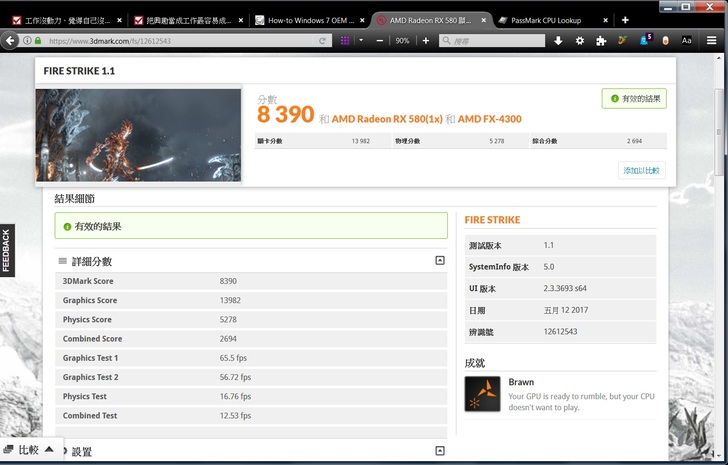Open notification icon with badge 5
The width and height of the screenshot is (728, 465).
tap(645, 40)
